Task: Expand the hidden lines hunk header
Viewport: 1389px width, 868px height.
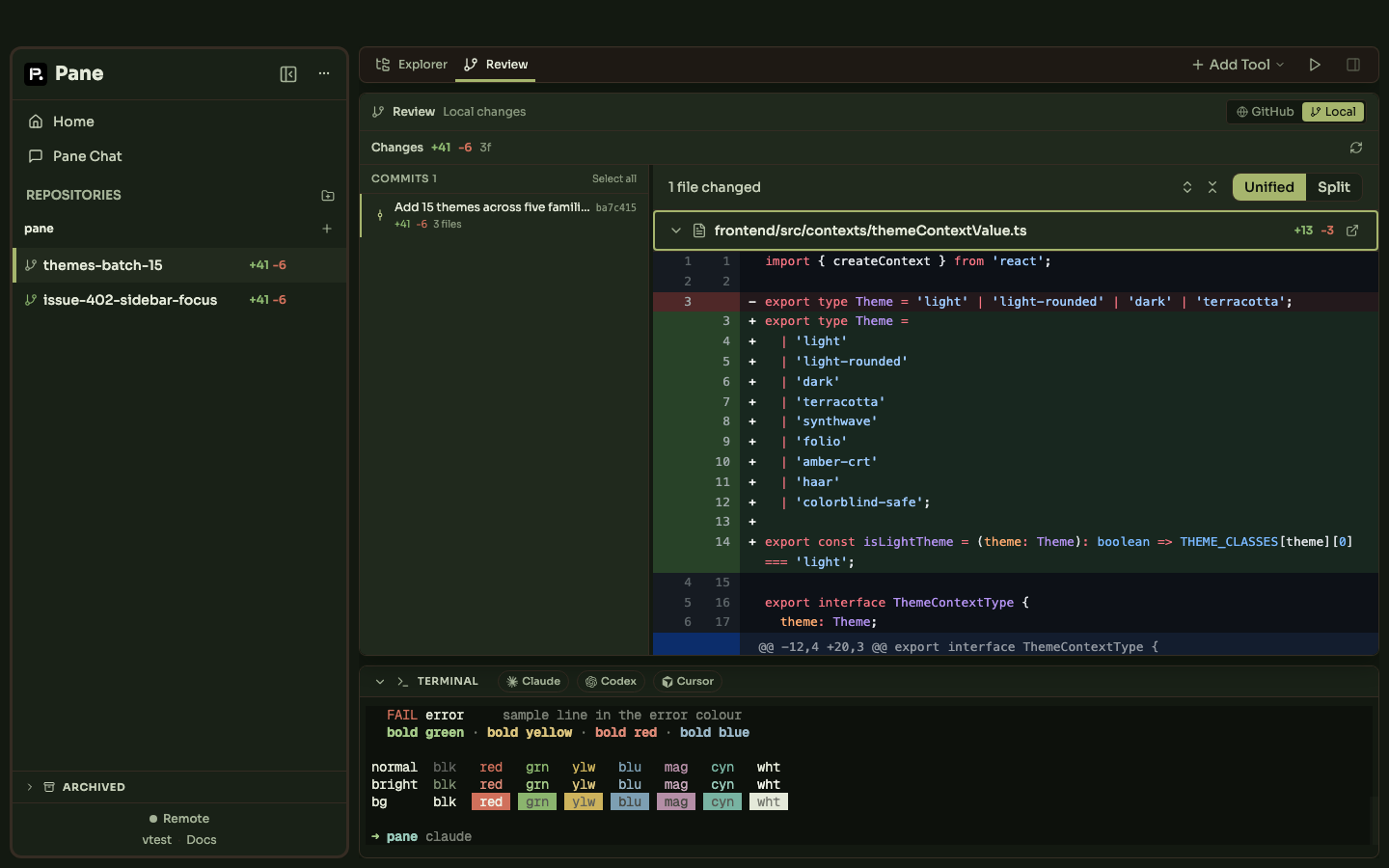Action: (x=1015, y=646)
